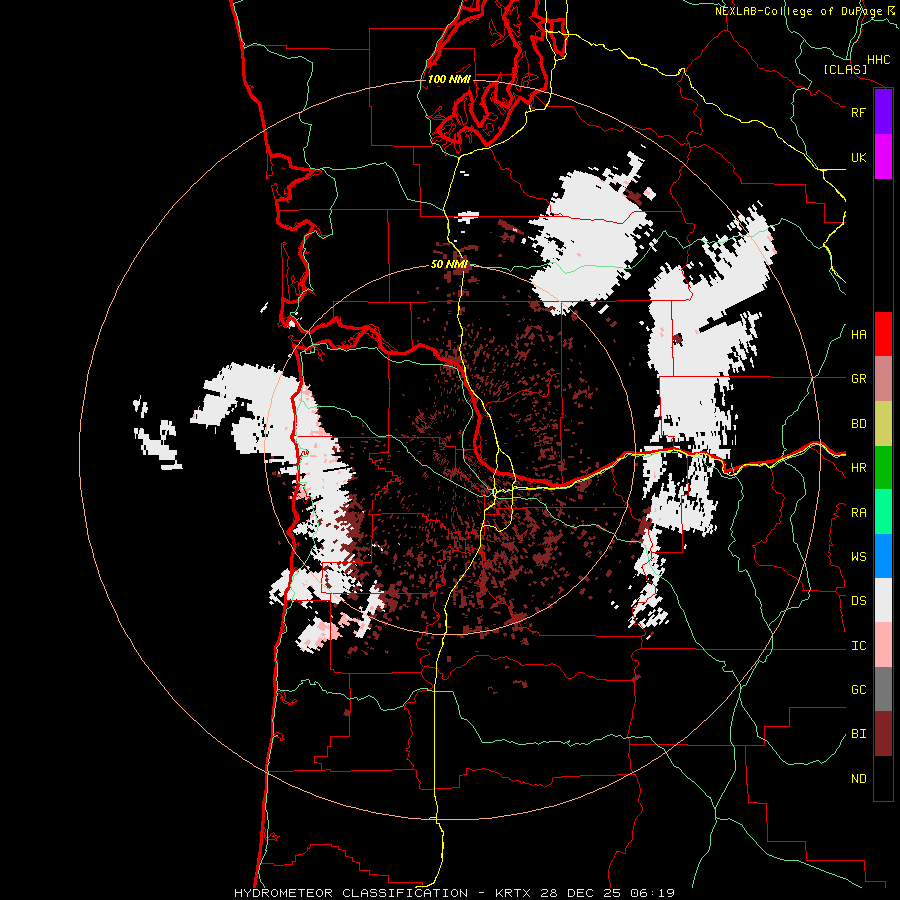The width and height of the screenshot is (900, 900).
Task: Click the GC gray legend swatch
Action: tap(883, 689)
